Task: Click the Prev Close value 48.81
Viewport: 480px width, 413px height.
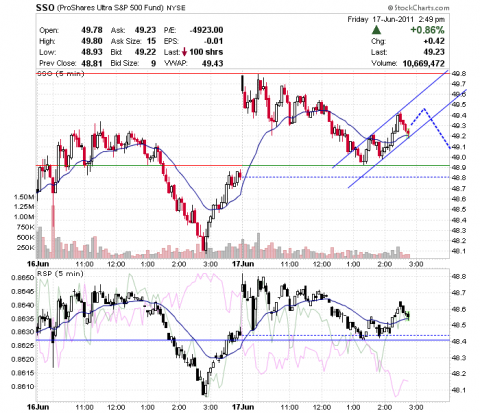Action: 92,63
